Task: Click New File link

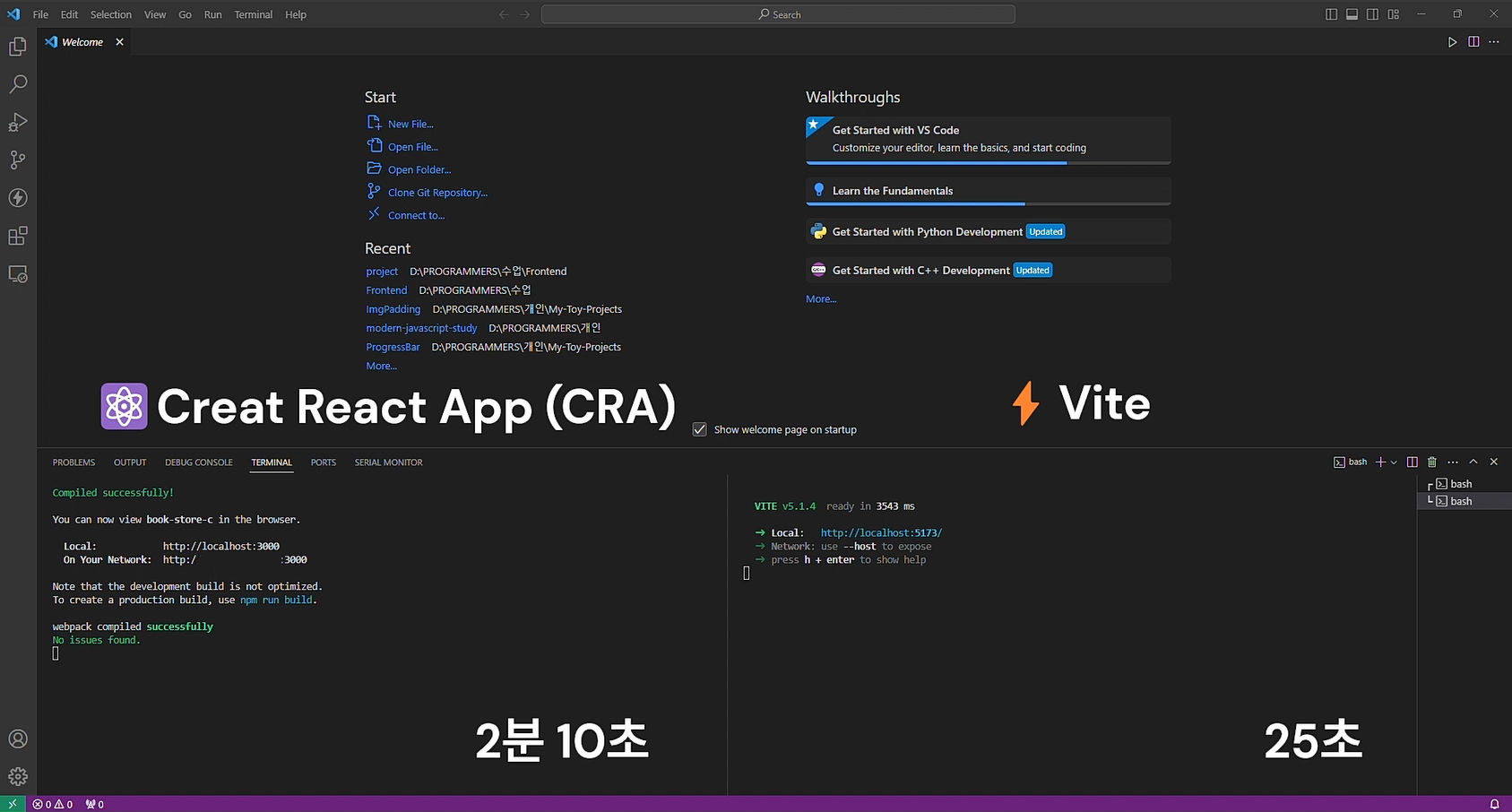Action: [410, 124]
